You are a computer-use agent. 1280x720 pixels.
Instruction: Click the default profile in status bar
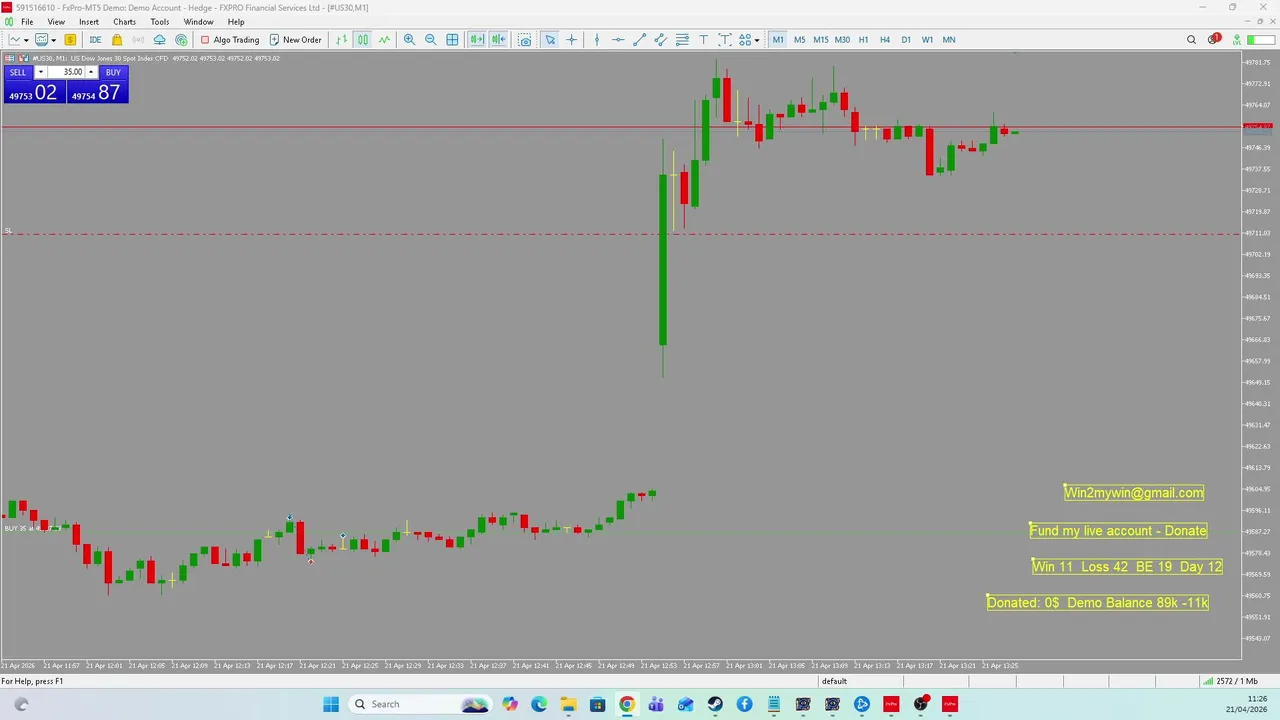tap(834, 681)
